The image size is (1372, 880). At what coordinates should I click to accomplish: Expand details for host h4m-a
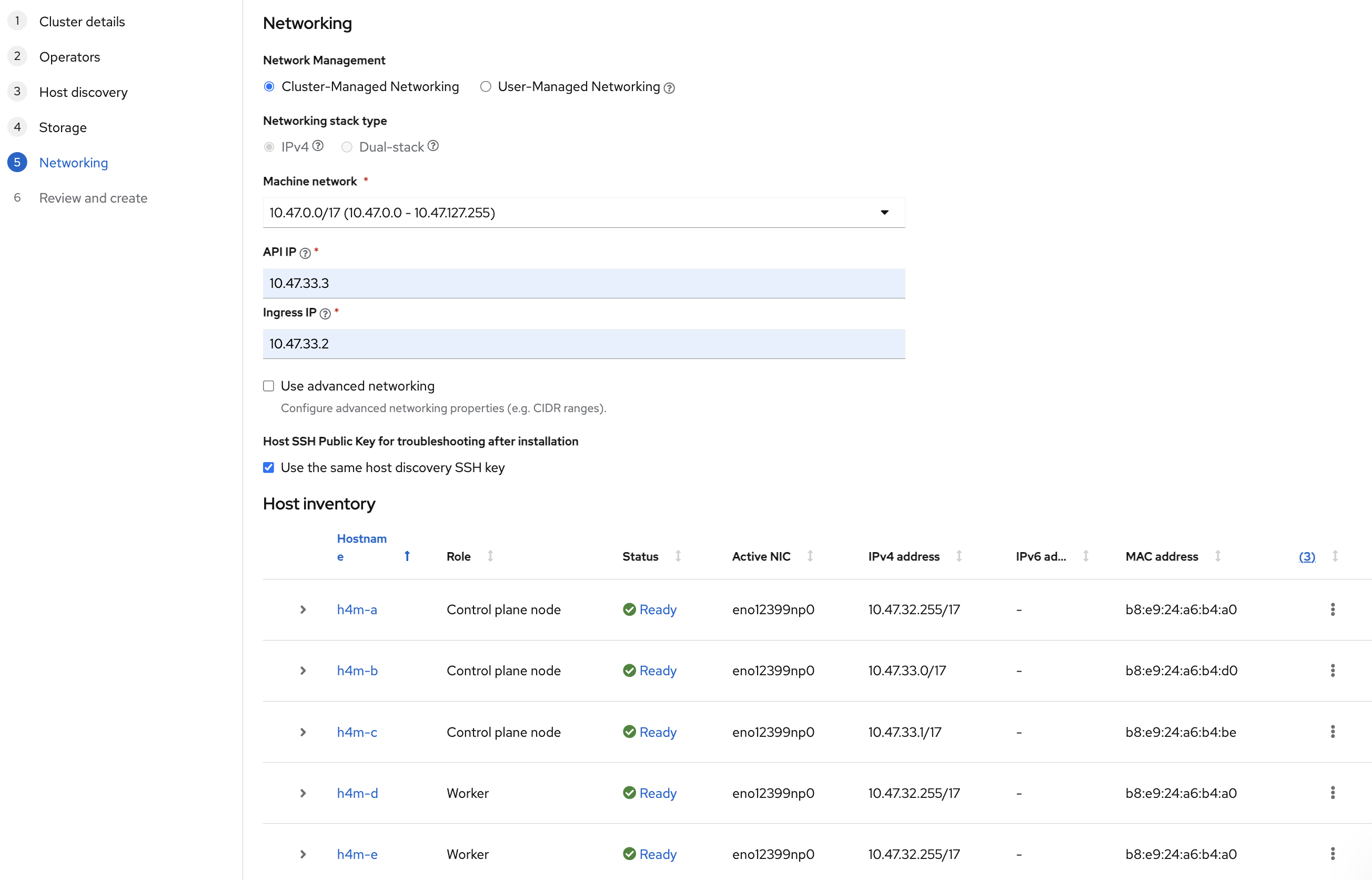[x=302, y=609]
